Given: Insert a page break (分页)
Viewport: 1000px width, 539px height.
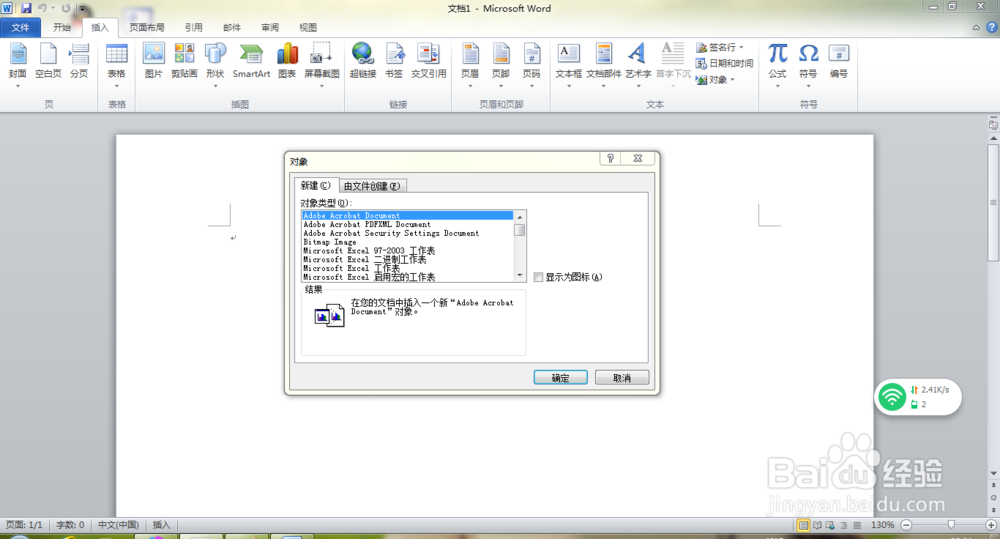Looking at the screenshot, I should point(79,61).
